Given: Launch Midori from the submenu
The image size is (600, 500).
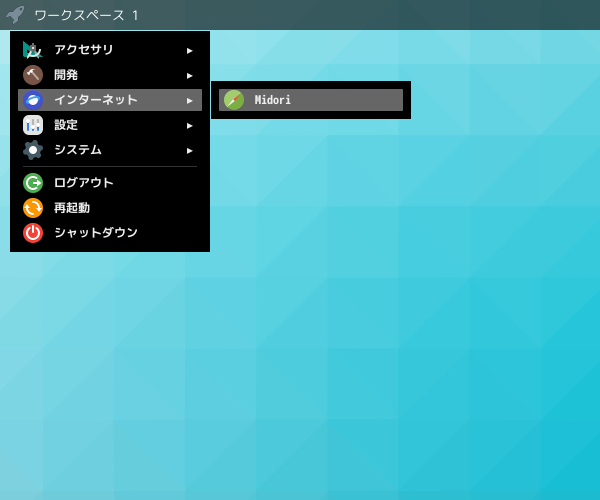Looking at the screenshot, I should (311, 100).
